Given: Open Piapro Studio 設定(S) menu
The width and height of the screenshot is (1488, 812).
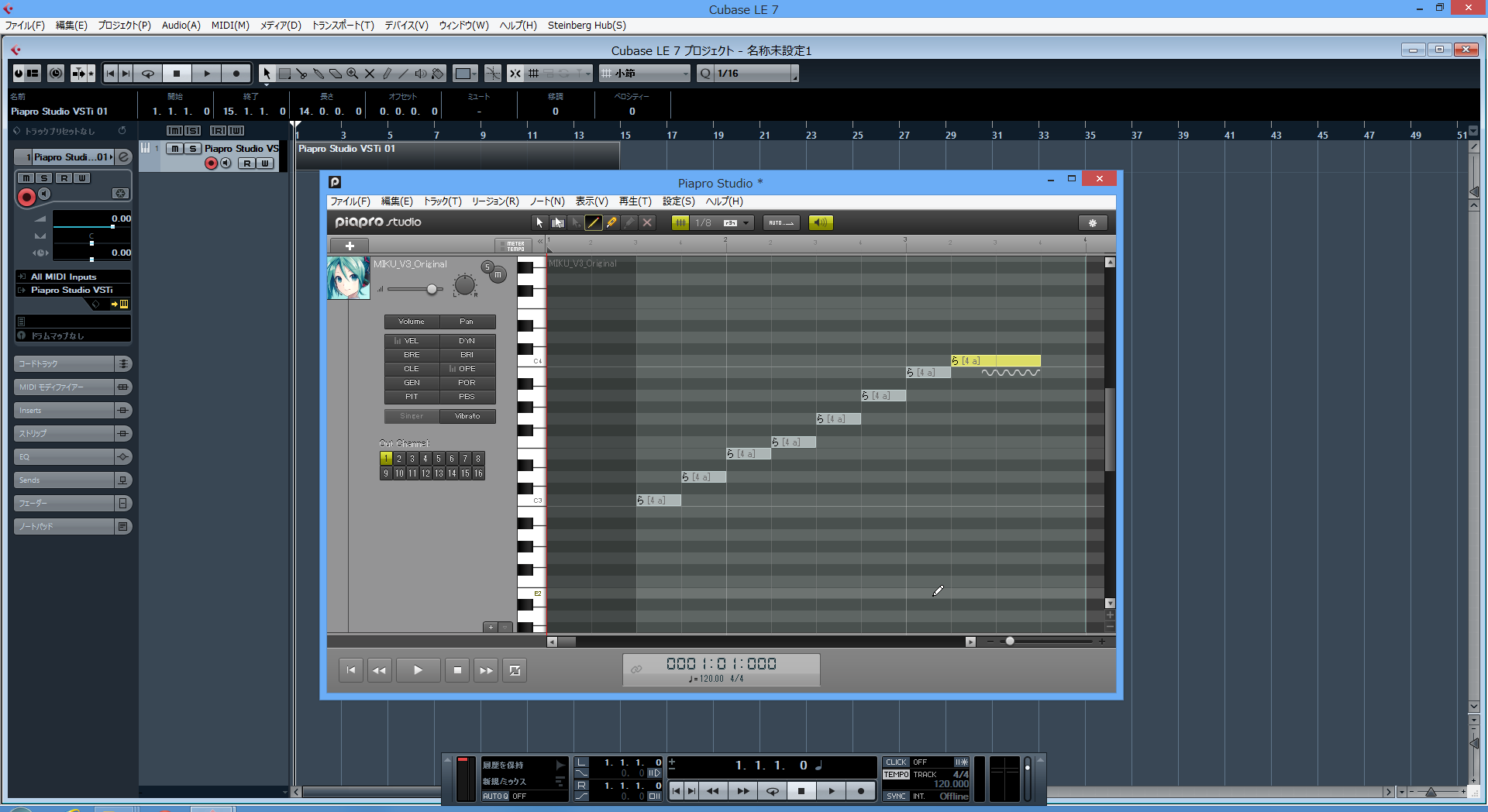Looking at the screenshot, I should [x=678, y=201].
